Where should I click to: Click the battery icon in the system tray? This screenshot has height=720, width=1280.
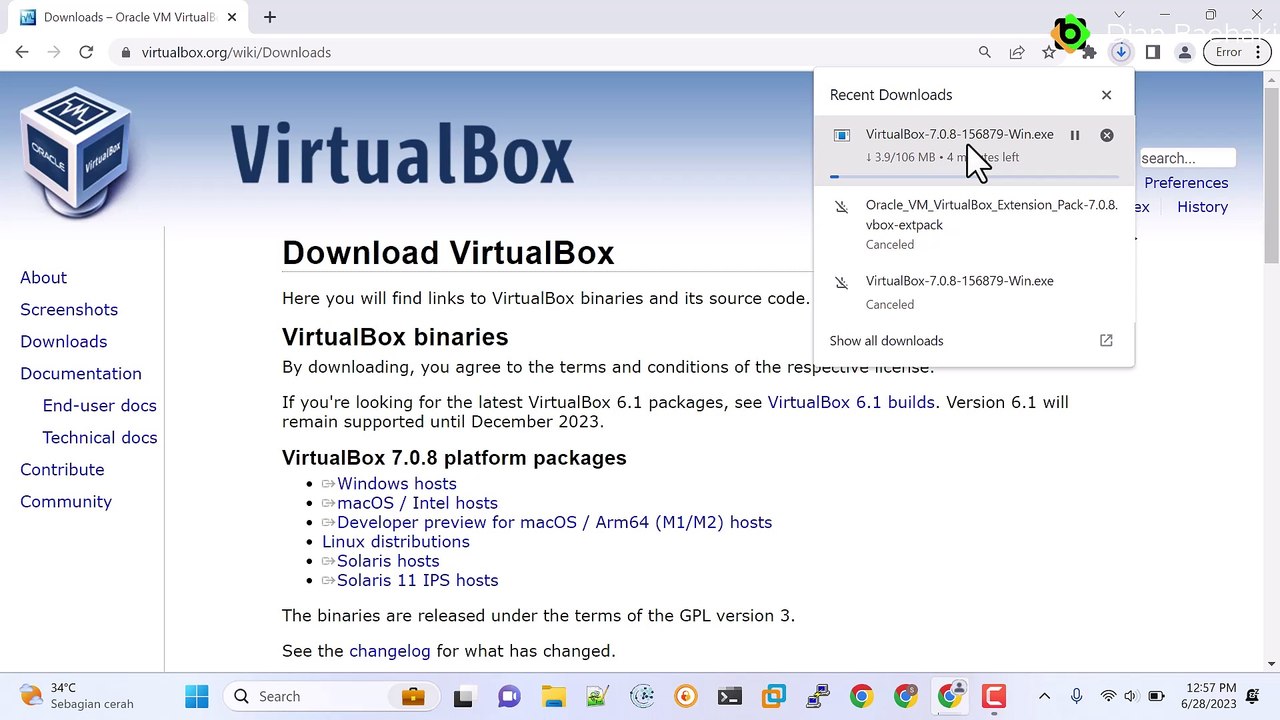[x=1156, y=696]
